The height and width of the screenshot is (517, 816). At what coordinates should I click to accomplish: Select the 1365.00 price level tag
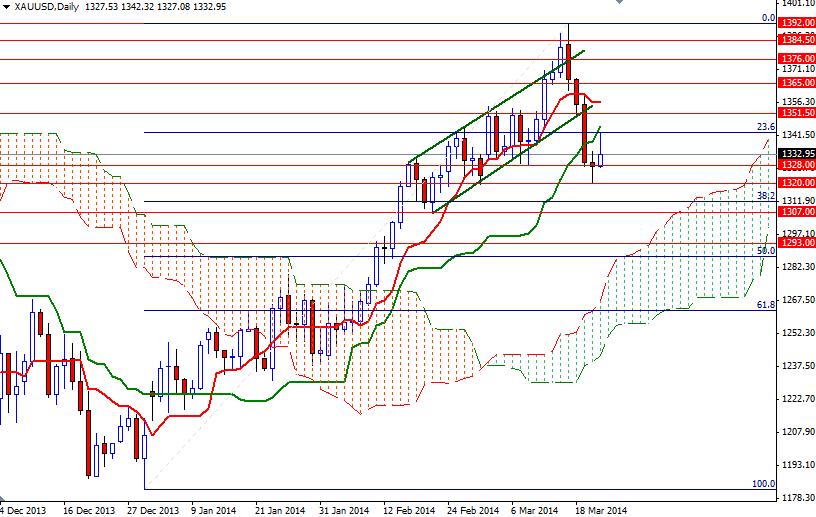[796, 83]
